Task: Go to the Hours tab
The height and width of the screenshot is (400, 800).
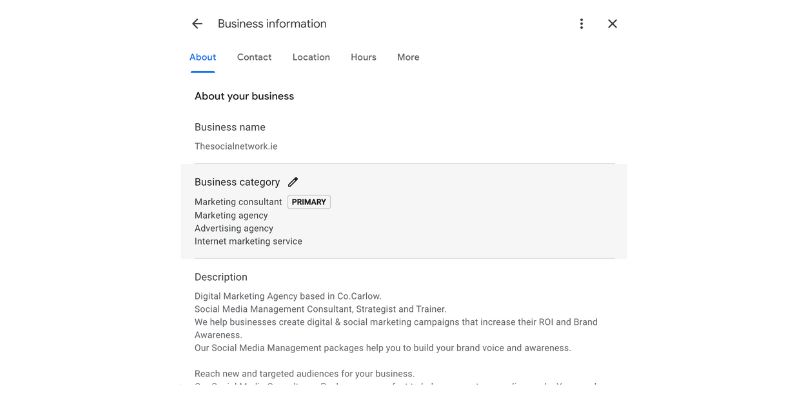Action: point(363,57)
